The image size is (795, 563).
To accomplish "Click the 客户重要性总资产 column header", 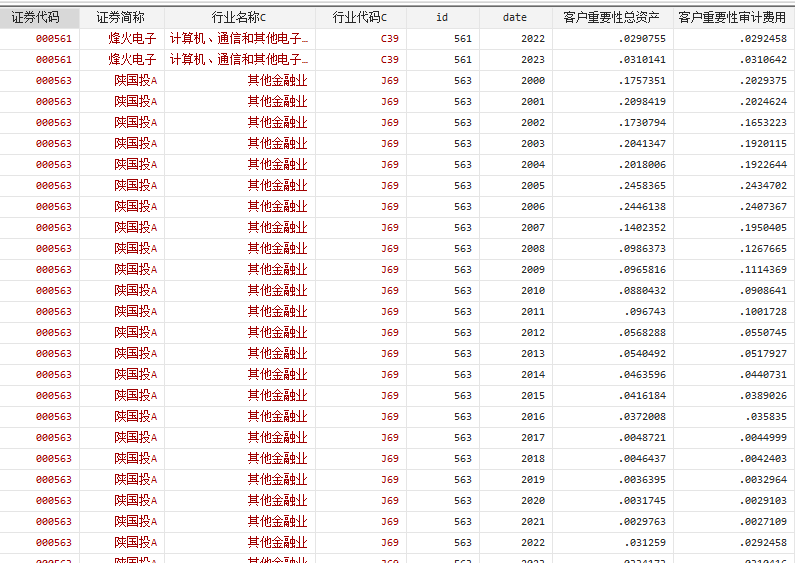I will pyautogui.click(x=611, y=17).
